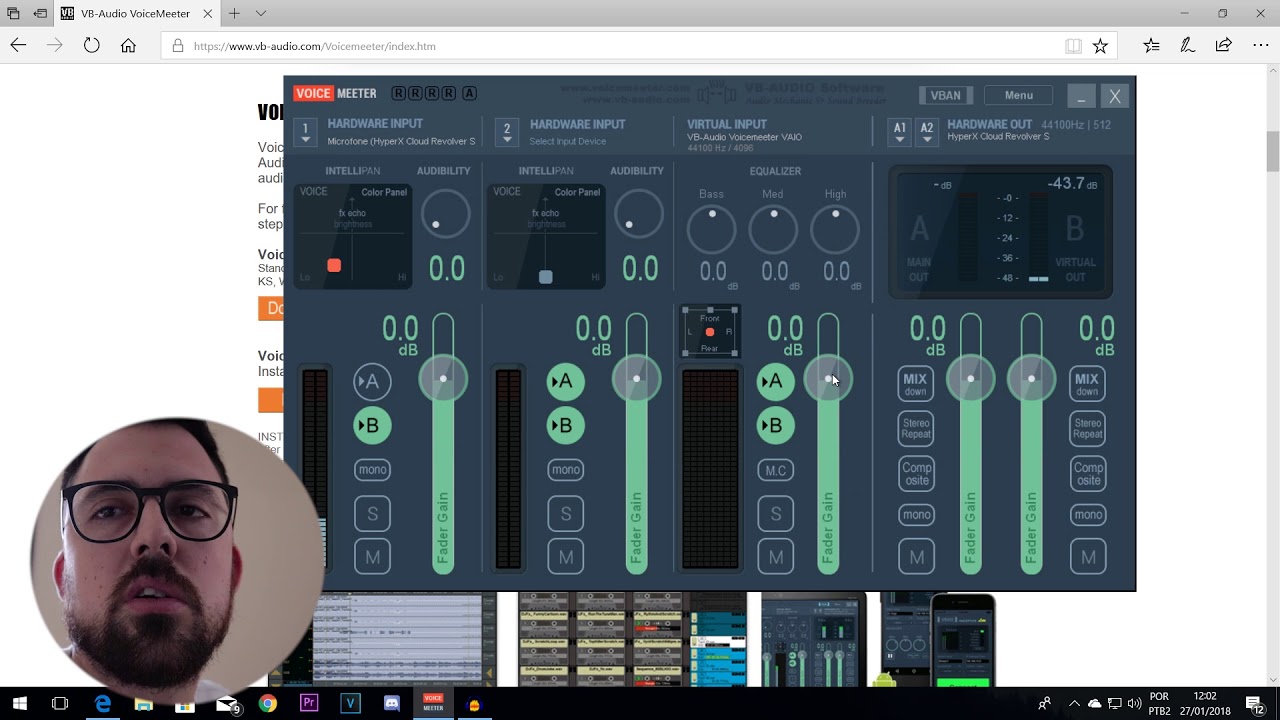Refresh the VB-Audio web page
This screenshot has height=720, width=1280.
click(x=91, y=45)
